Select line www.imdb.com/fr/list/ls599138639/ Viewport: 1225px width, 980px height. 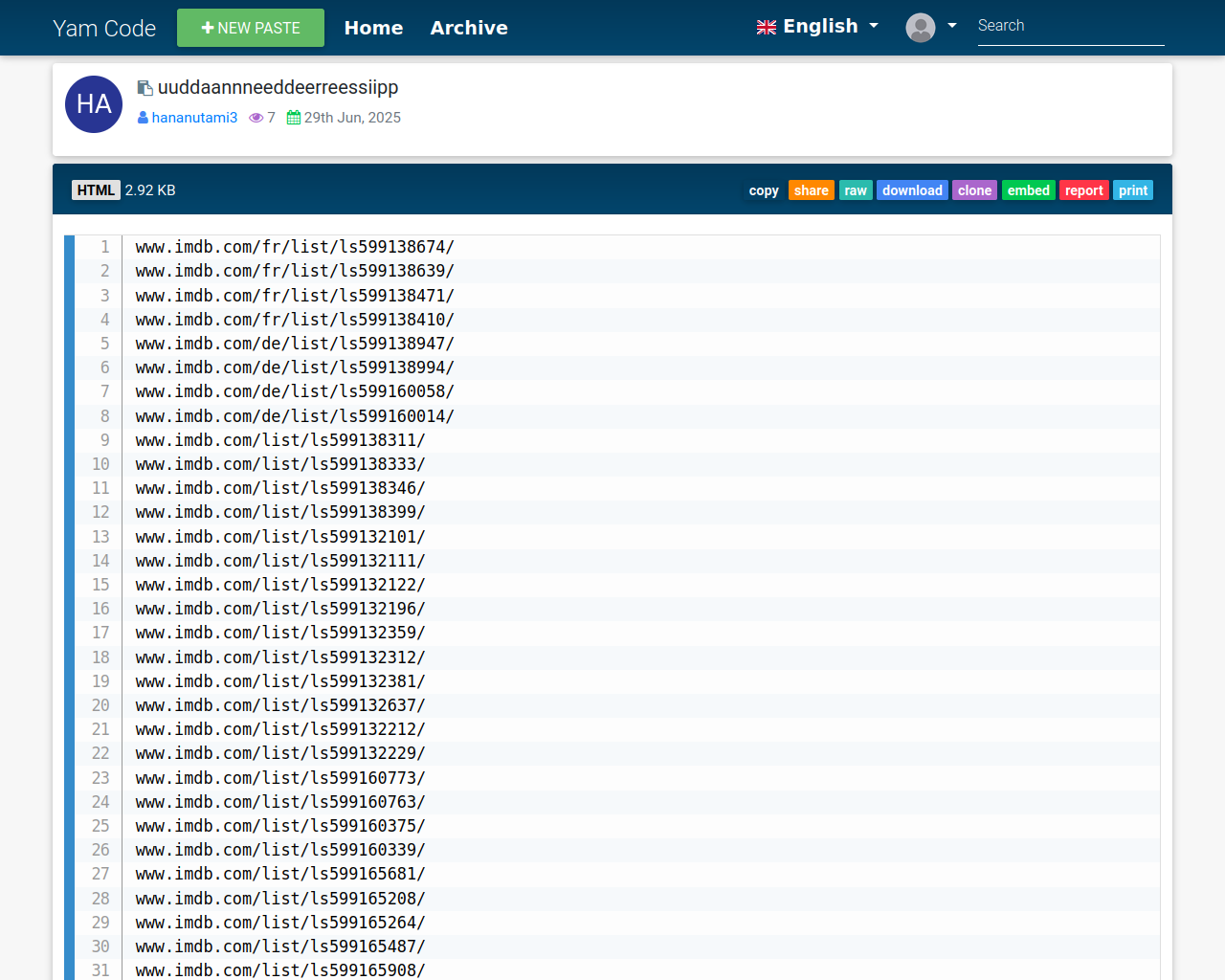295,271
